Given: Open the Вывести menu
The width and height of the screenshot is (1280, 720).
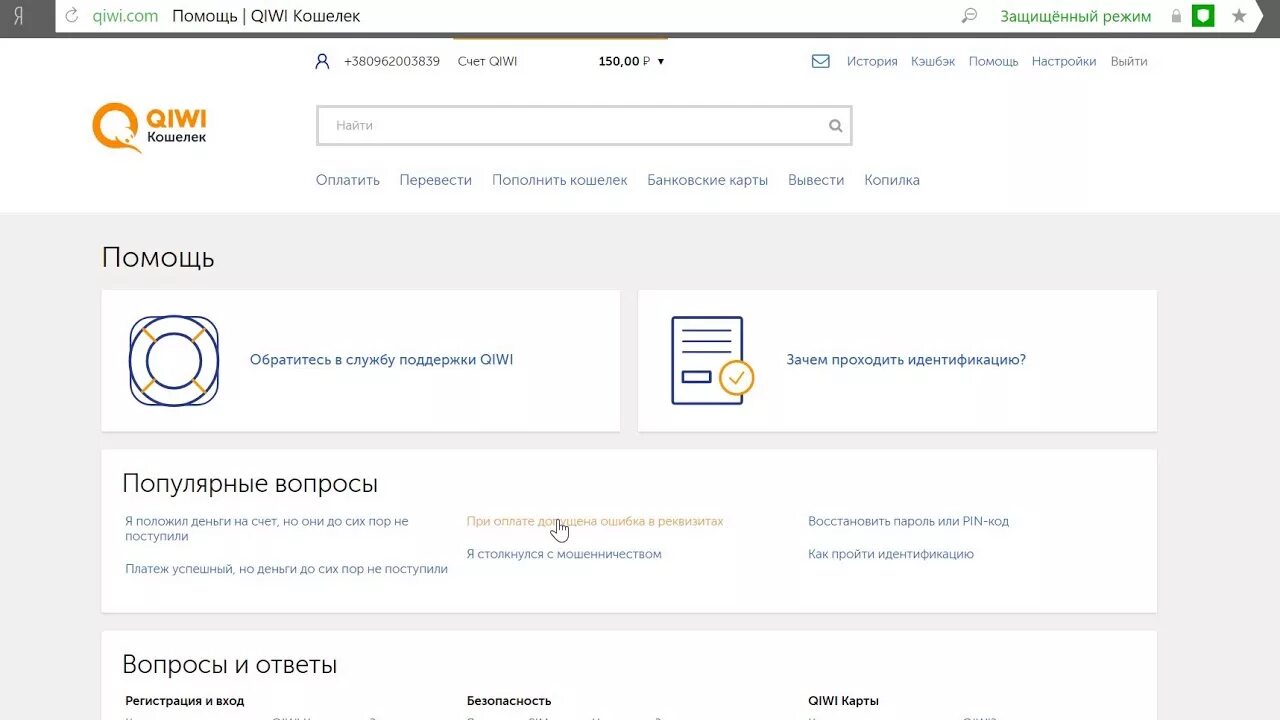Looking at the screenshot, I should (816, 180).
